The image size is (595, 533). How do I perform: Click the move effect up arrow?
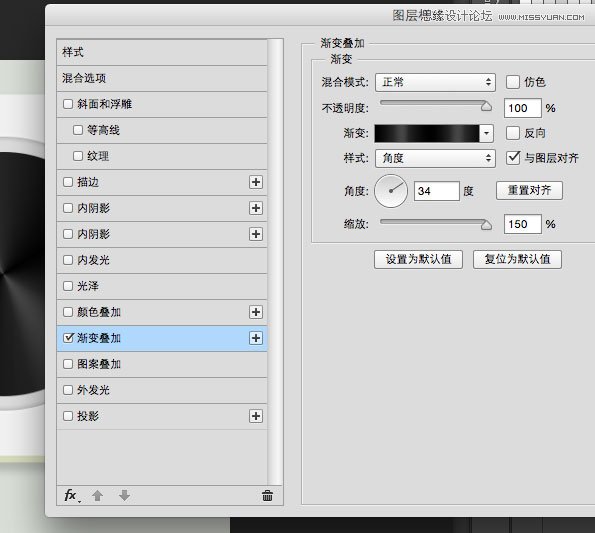pos(98,495)
